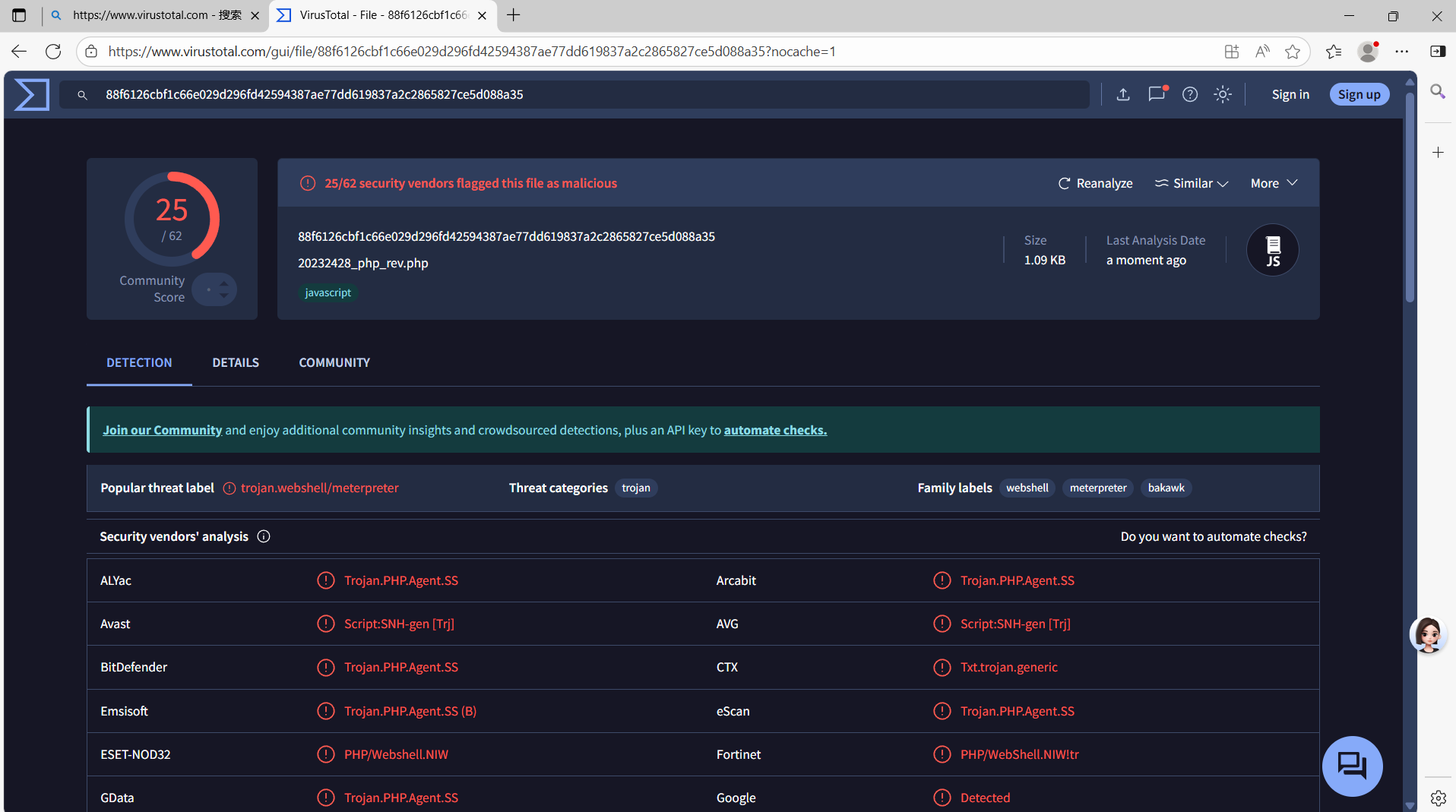The height and width of the screenshot is (812, 1456).
Task: Open browser settings and more menu
Action: point(1402,52)
